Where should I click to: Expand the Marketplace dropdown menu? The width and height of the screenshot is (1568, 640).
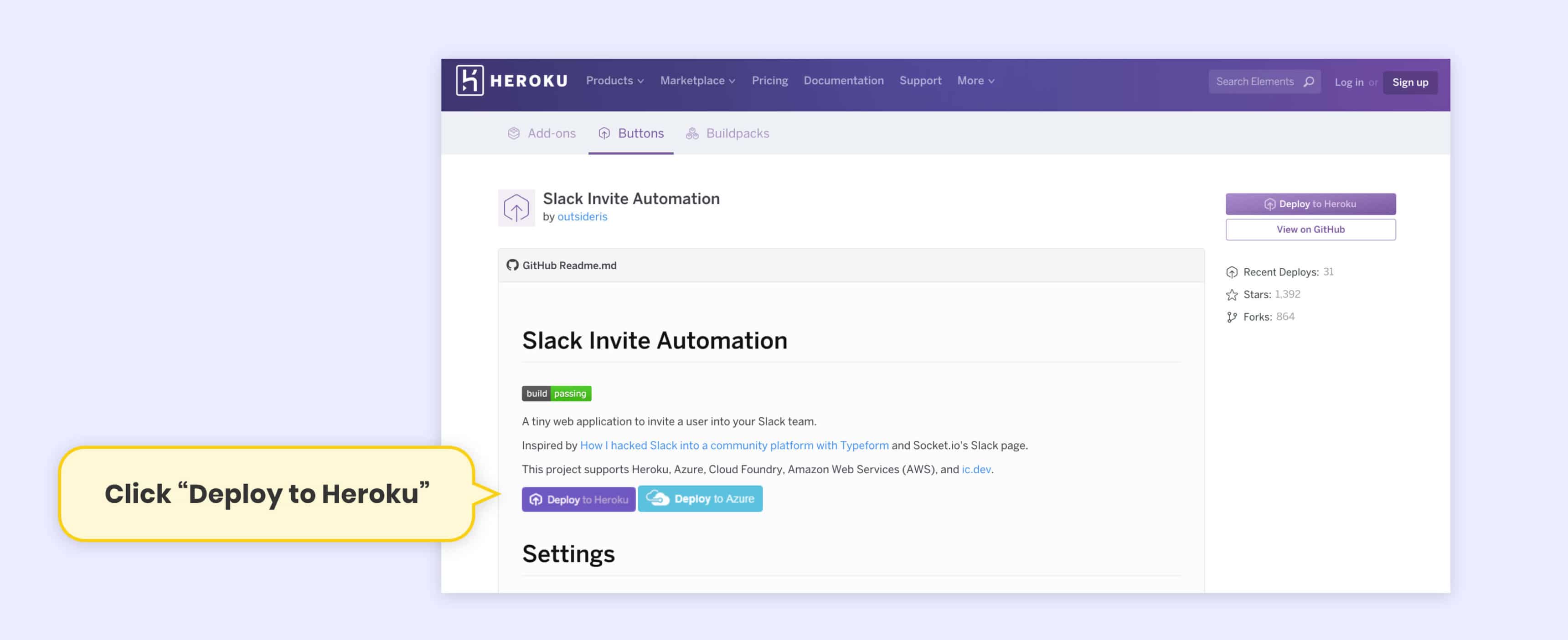pyautogui.click(x=697, y=80)
